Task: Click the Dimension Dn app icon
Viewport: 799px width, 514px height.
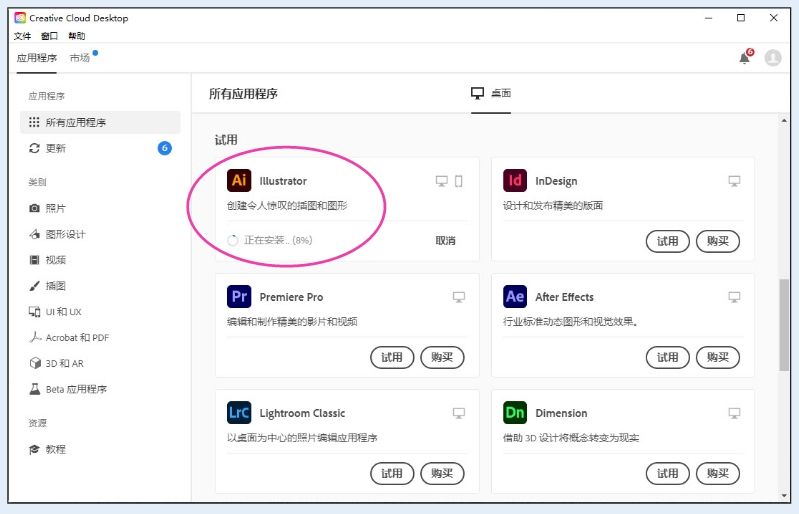Action: click(x=515, y=413)
